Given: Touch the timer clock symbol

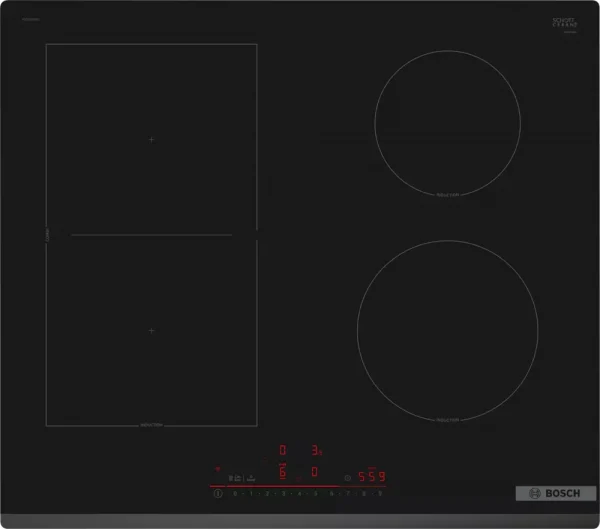Looking at the screenshot, I should tap(347, 478).
